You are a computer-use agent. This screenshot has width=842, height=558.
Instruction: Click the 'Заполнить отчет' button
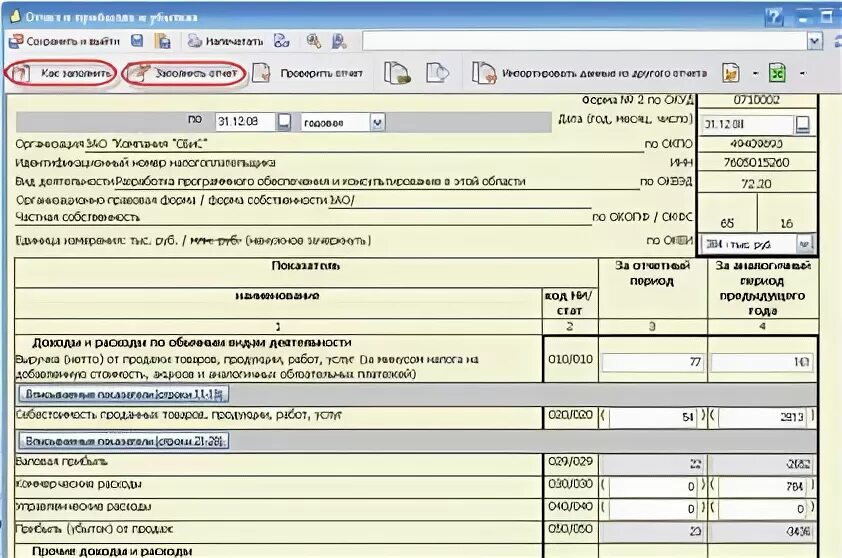coord(184,73)
